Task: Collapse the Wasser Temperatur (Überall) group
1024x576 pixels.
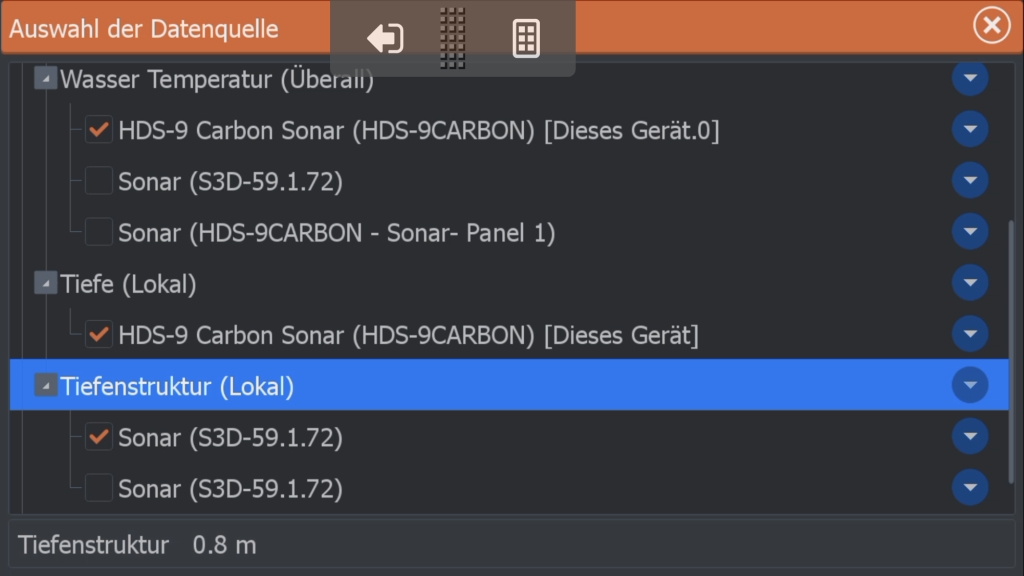Action: click(x=45, y=78)
